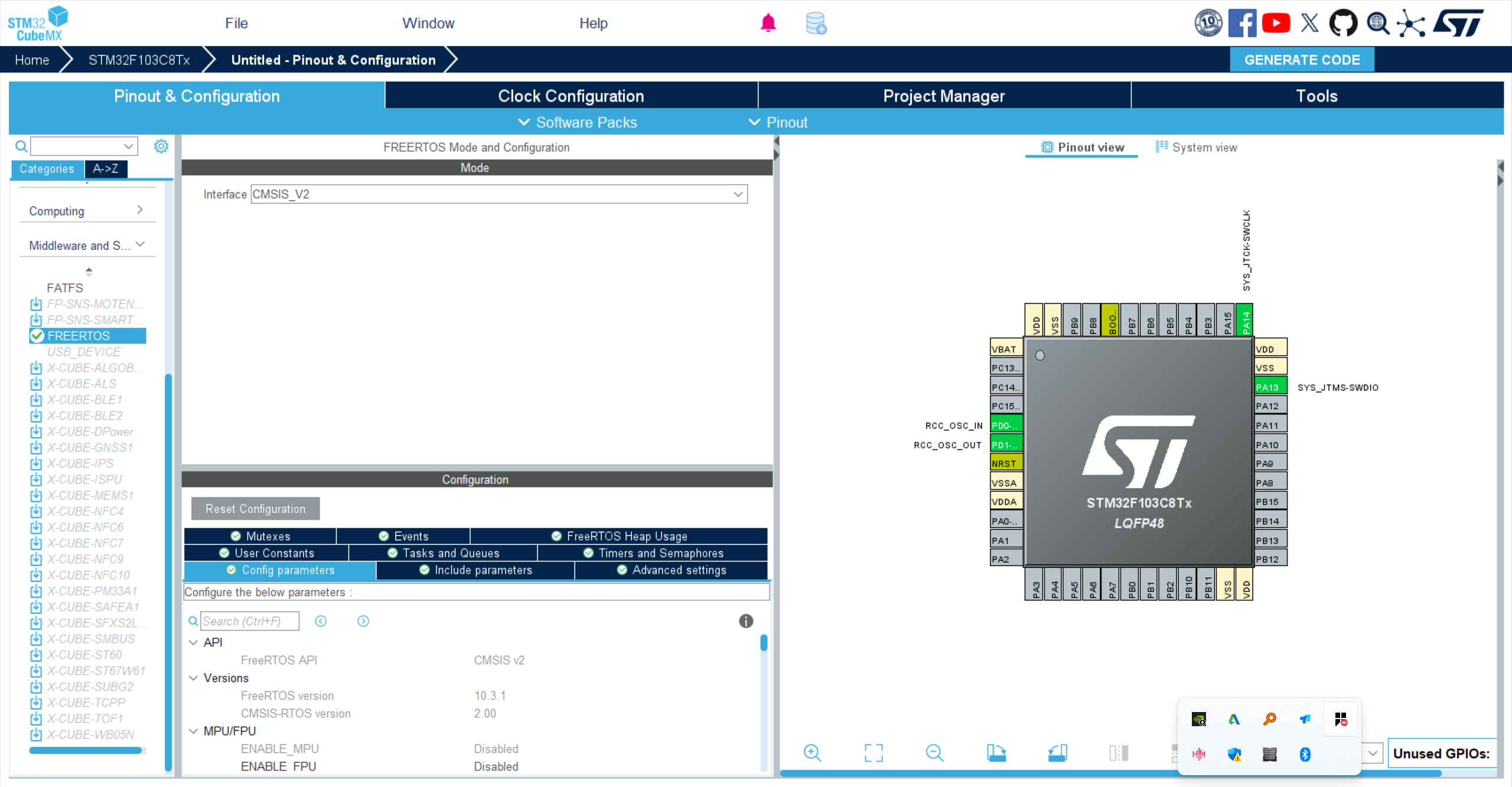Click the parameter info icon
The image size is (1512, 787).
coord(746,621)
